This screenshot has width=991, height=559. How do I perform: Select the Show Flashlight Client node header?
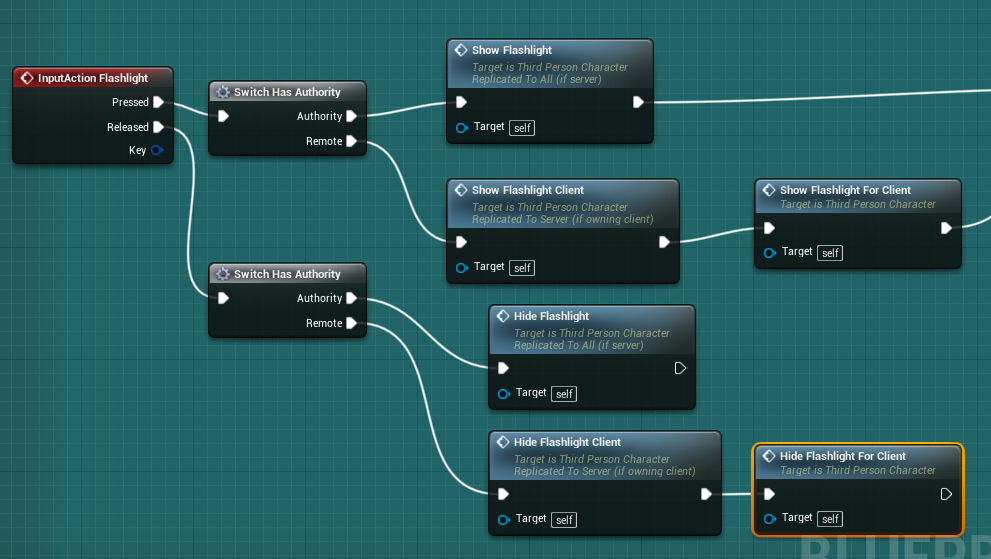coord(562,204)
